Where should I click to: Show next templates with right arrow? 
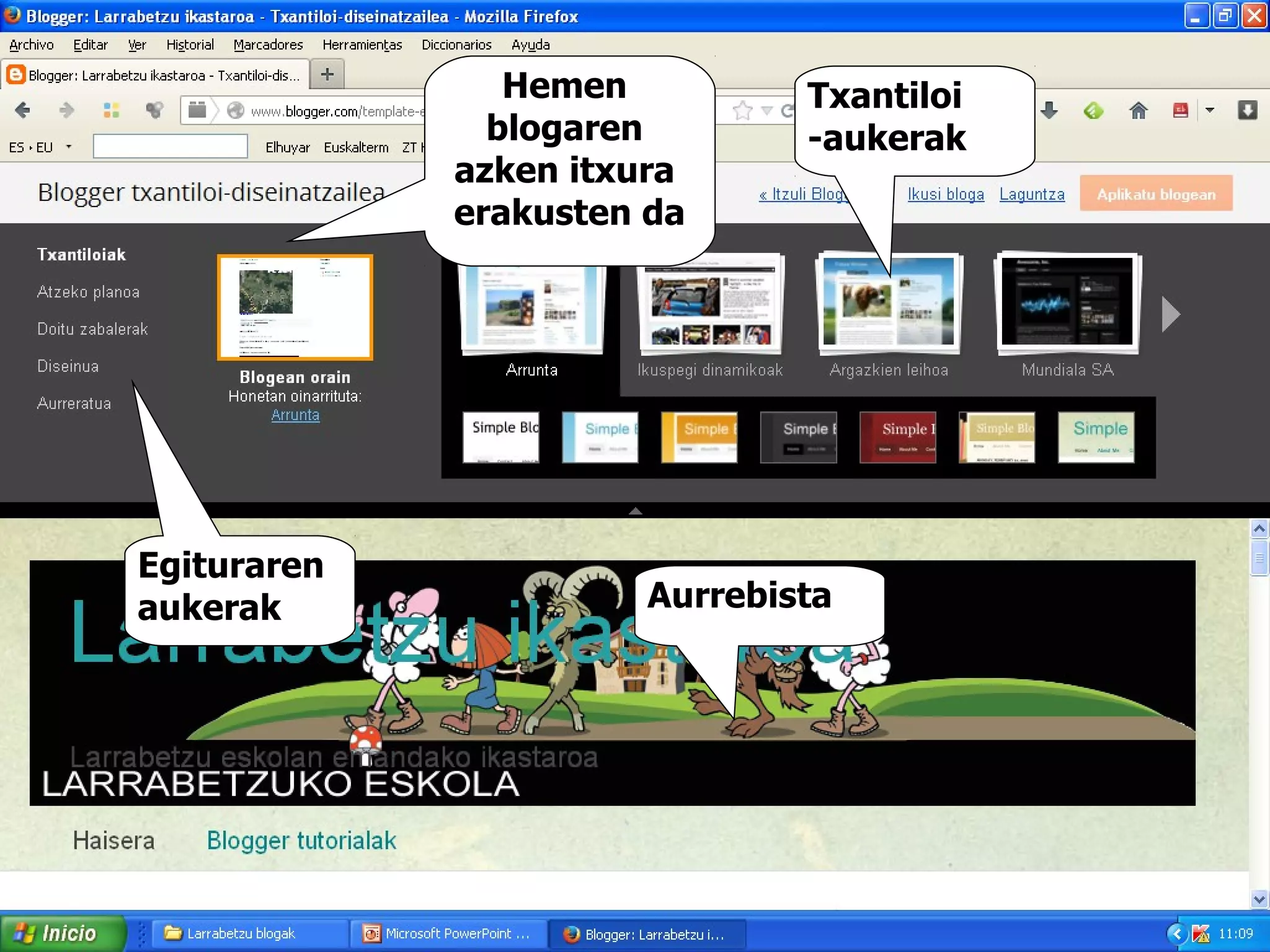tap(1170, 315)
